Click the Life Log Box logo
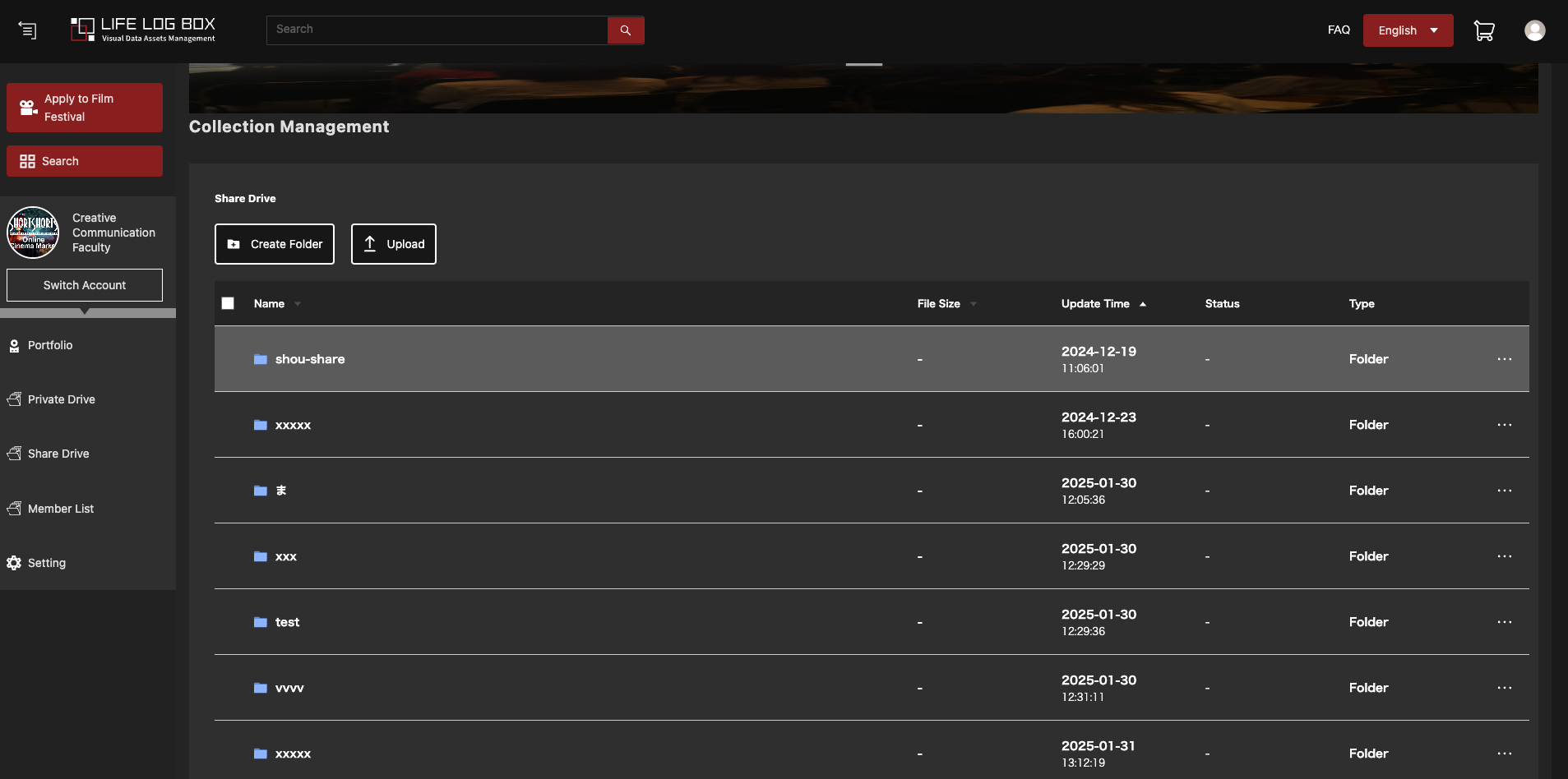The image size is (1568, 779). (143, 30)
